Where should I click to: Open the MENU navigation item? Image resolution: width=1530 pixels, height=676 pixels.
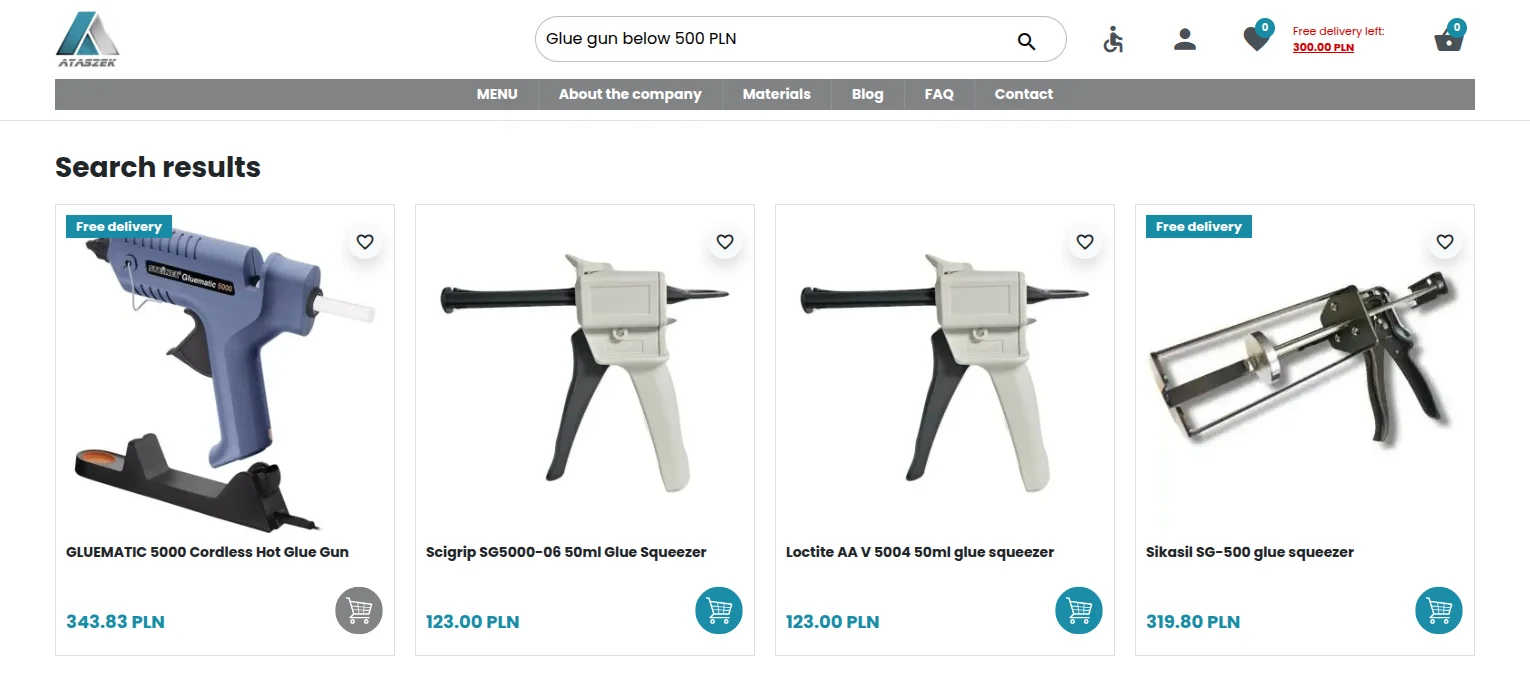click(x=497, y=94)
